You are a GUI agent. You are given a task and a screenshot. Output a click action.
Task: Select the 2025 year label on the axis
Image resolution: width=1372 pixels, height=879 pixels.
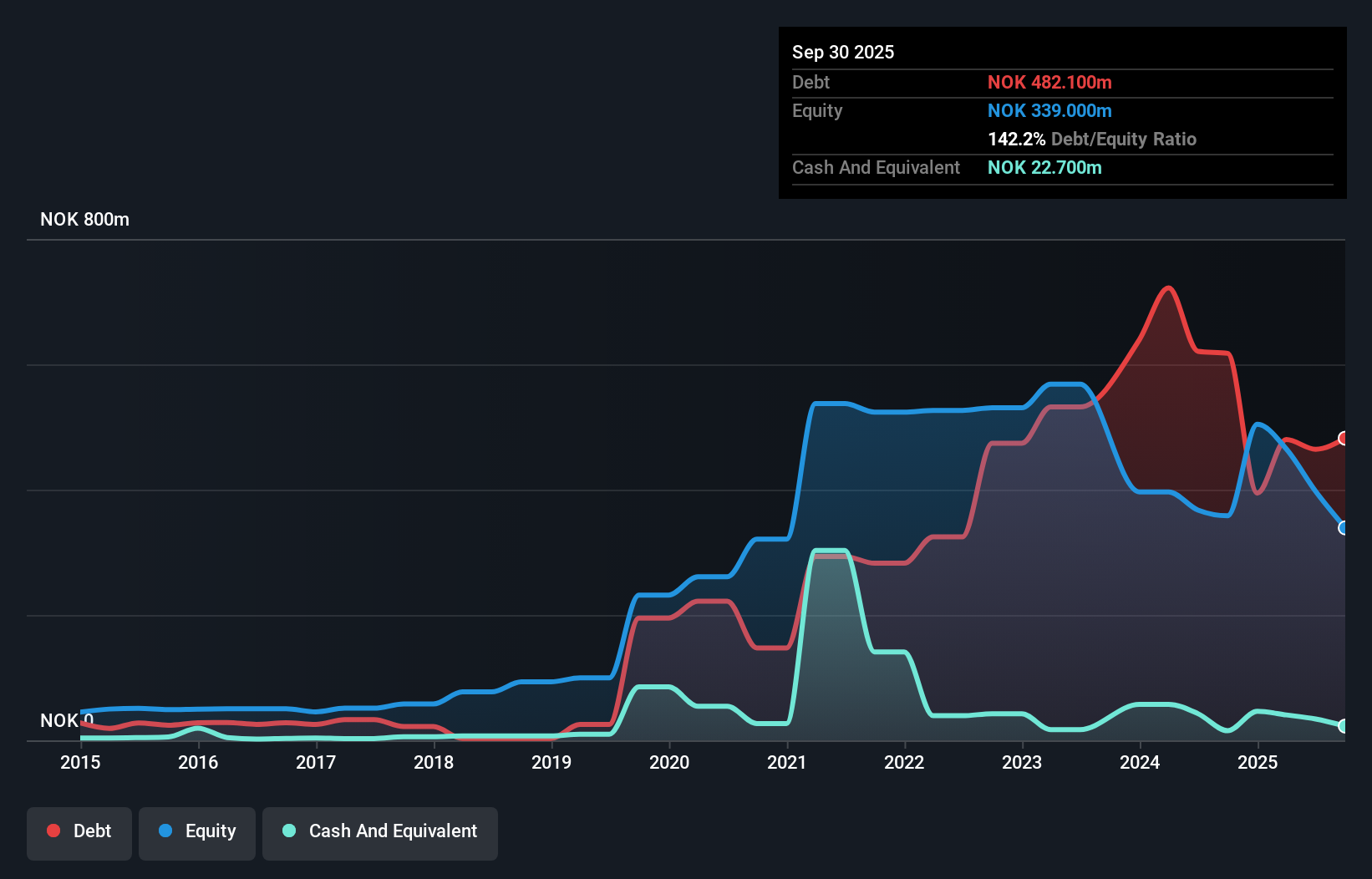click(x=1258, y=763)
